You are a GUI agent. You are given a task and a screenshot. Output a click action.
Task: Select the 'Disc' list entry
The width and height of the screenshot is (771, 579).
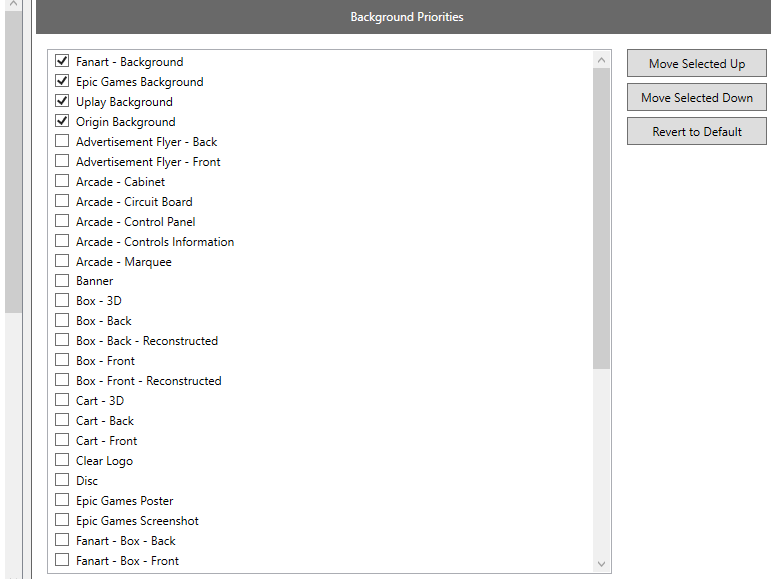[x=87, y=481]
